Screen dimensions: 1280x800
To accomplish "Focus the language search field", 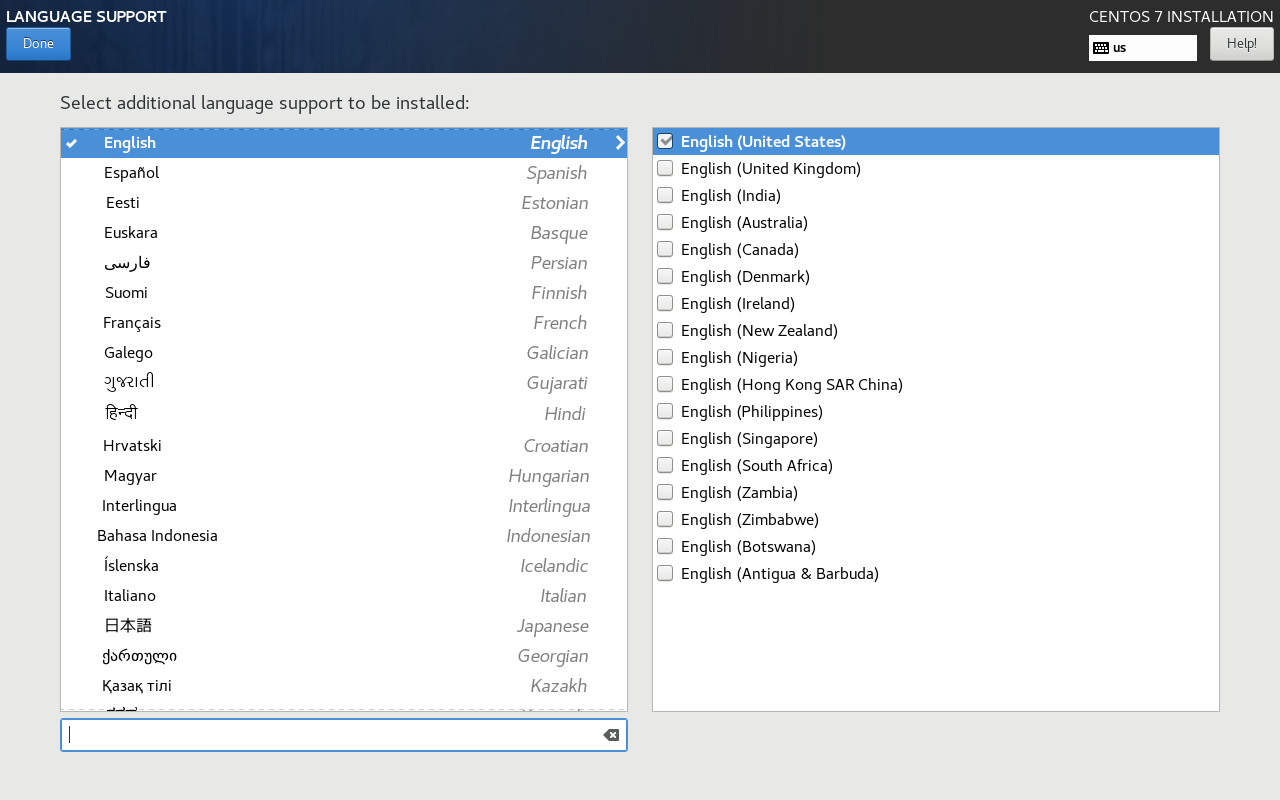I will (344, 735).
